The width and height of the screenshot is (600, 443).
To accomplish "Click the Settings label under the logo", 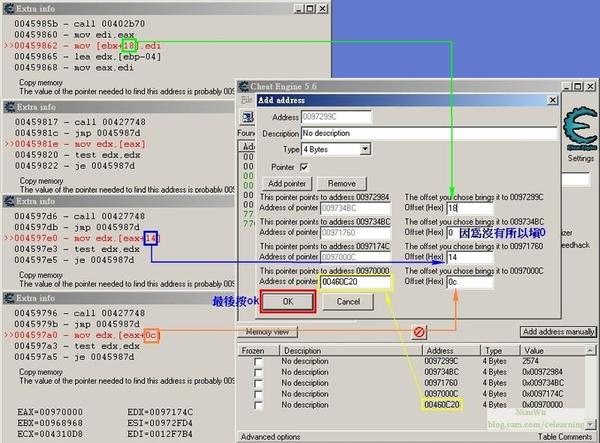I will point(580,158).
